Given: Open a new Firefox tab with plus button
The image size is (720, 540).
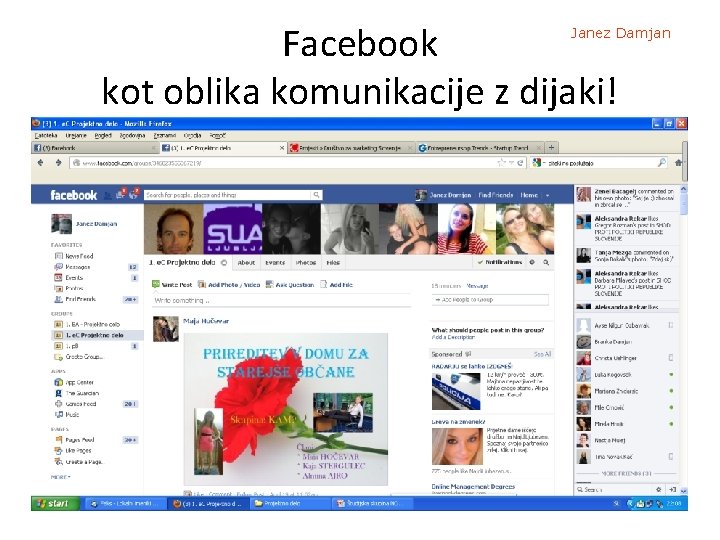Looking at the screenshot, I should pyautogui.click(x=551, y=147).
